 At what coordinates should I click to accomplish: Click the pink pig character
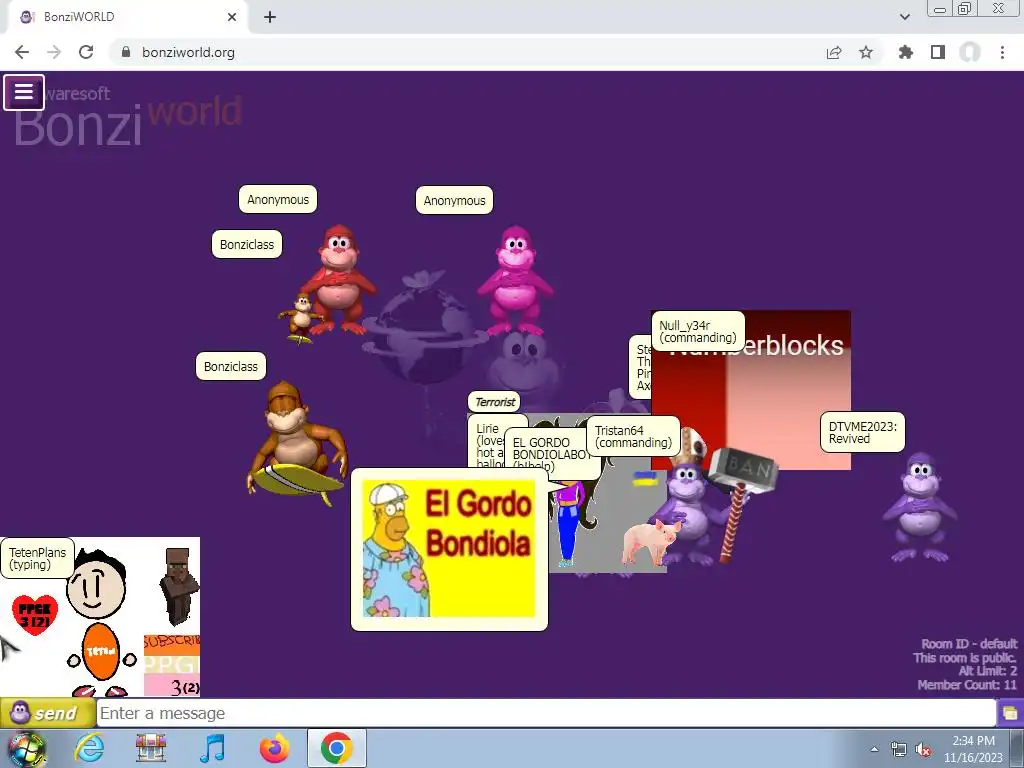click(650, 541)
